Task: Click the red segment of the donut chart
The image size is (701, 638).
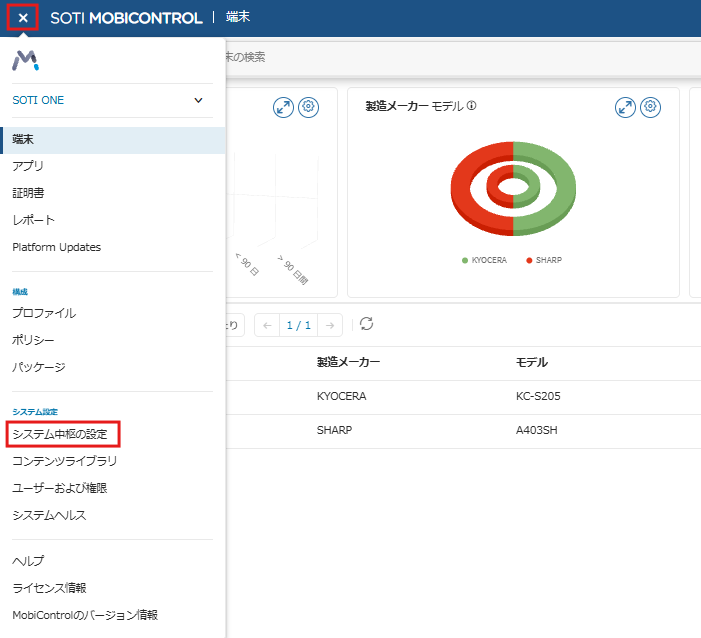Action: click(x=461, y=188)
